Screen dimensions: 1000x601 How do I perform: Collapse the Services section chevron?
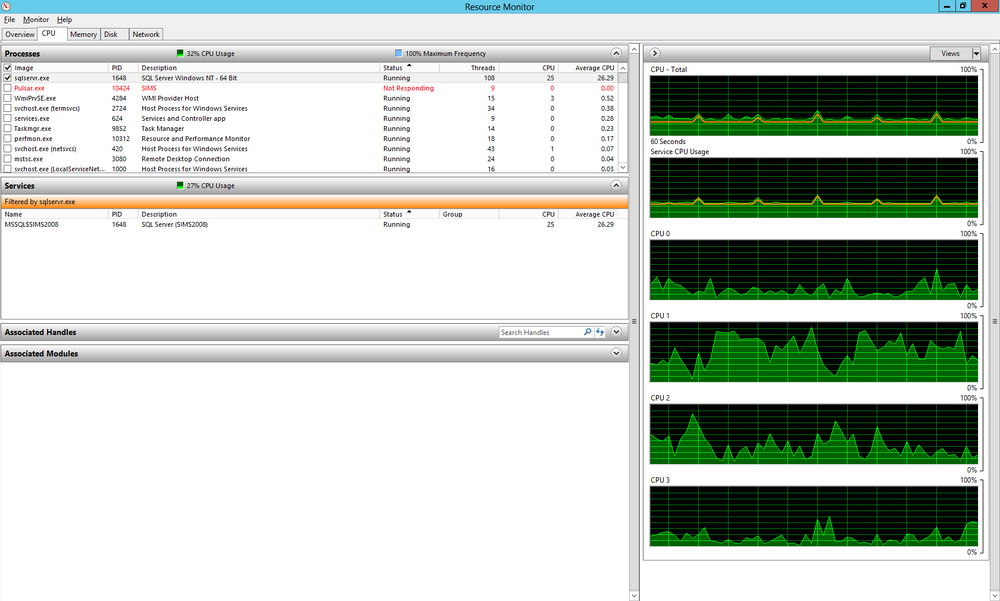616,185
